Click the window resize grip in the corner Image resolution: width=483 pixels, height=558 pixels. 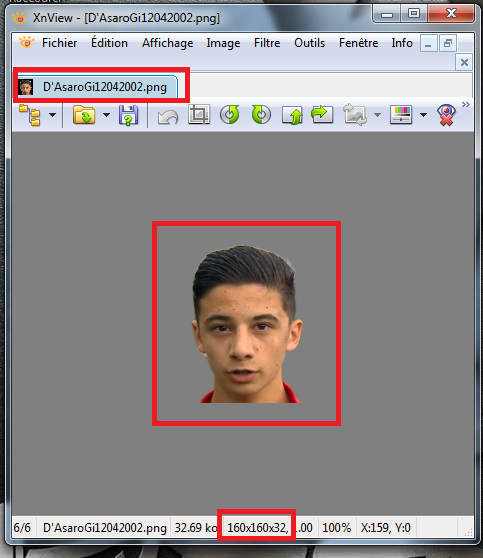coord(468,532)
